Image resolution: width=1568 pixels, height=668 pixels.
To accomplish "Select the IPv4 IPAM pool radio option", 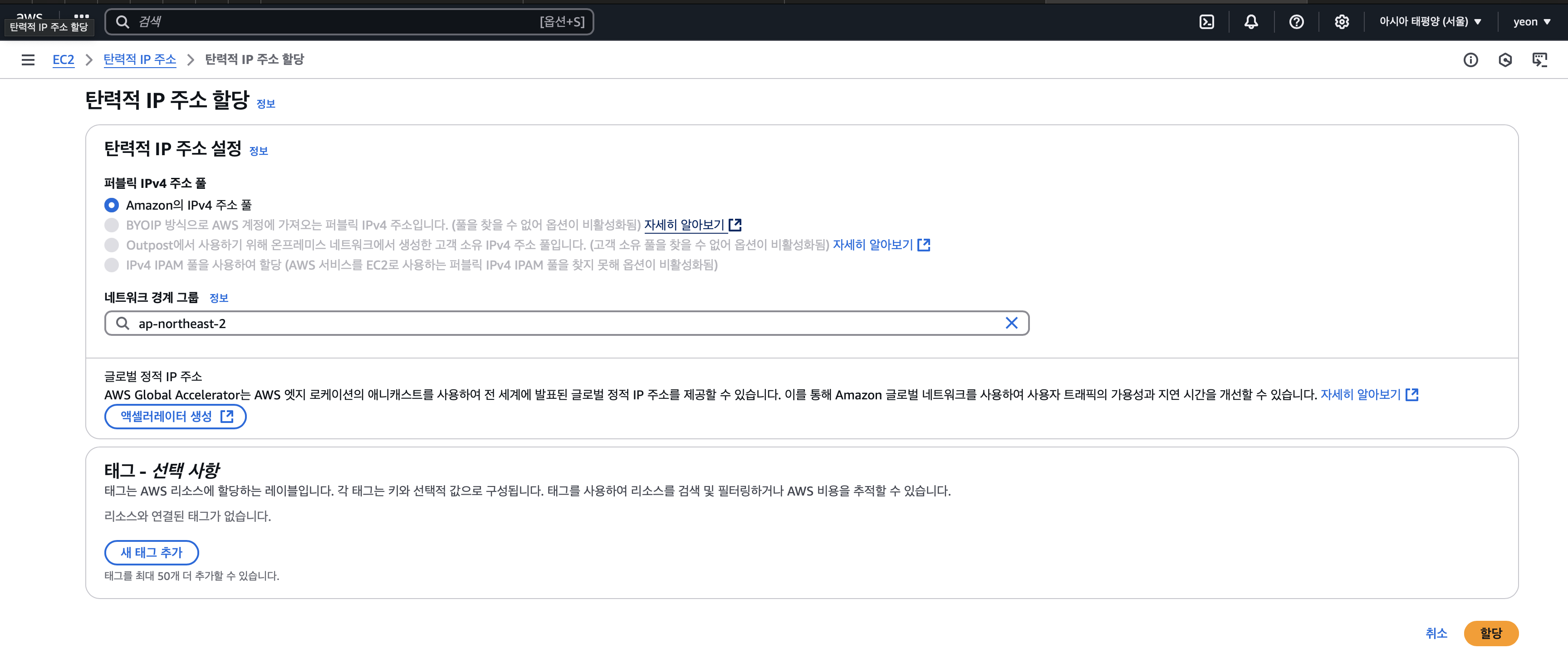I will pos(112,265).
